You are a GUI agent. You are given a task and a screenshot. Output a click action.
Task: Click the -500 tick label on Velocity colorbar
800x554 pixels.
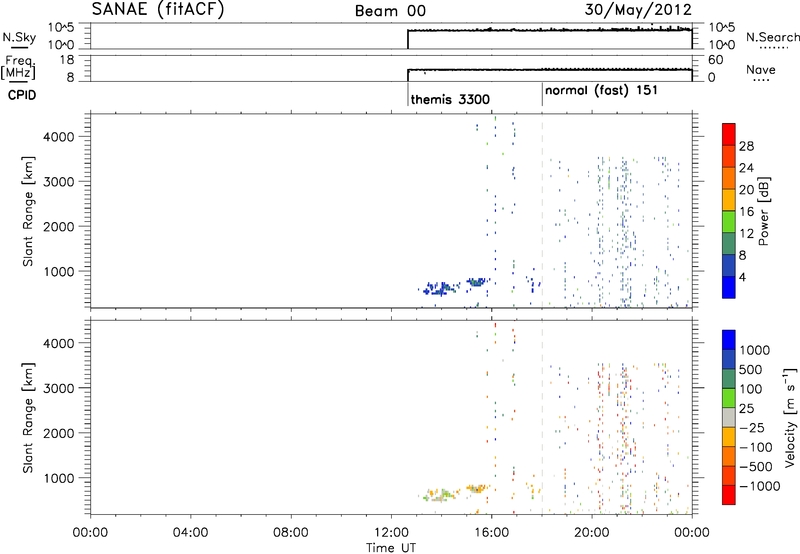click(757, 466)
